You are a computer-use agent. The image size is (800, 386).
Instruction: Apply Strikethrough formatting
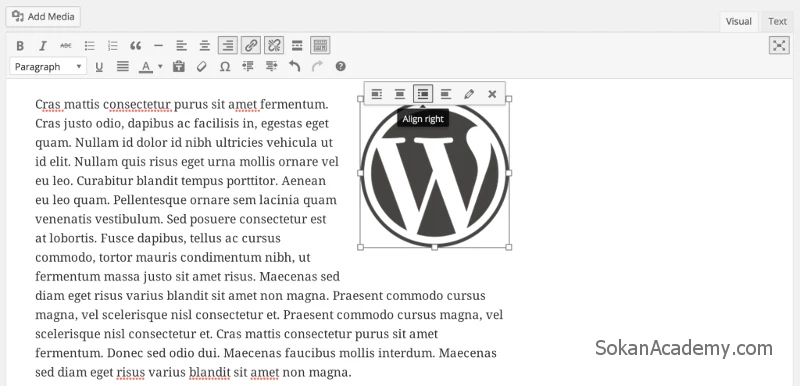click(66, 46)
